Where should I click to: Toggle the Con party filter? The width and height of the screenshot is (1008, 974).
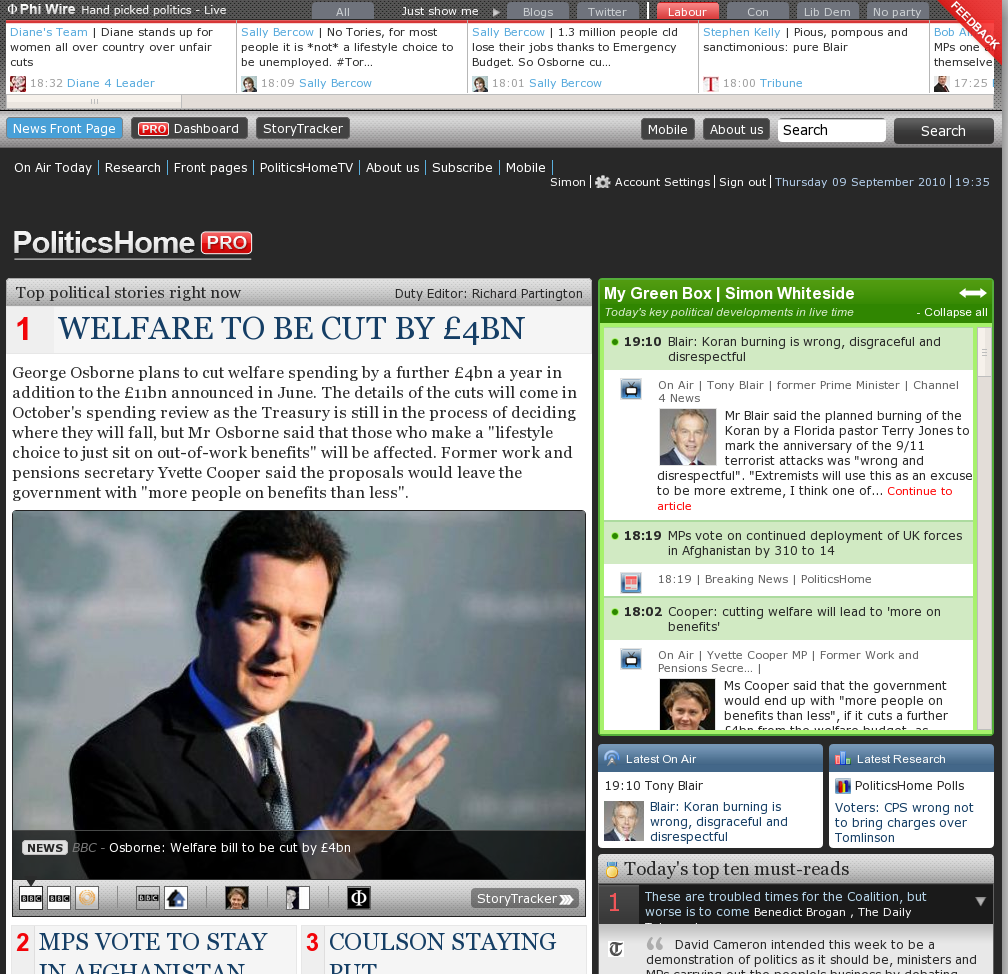pos(757,12)
